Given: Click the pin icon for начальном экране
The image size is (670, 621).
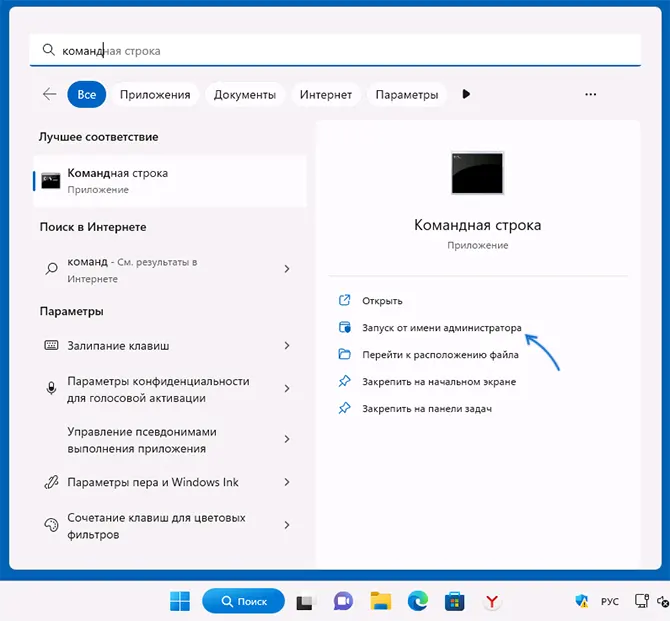Looking at the screenshot, I should click(x=344, y=381).
